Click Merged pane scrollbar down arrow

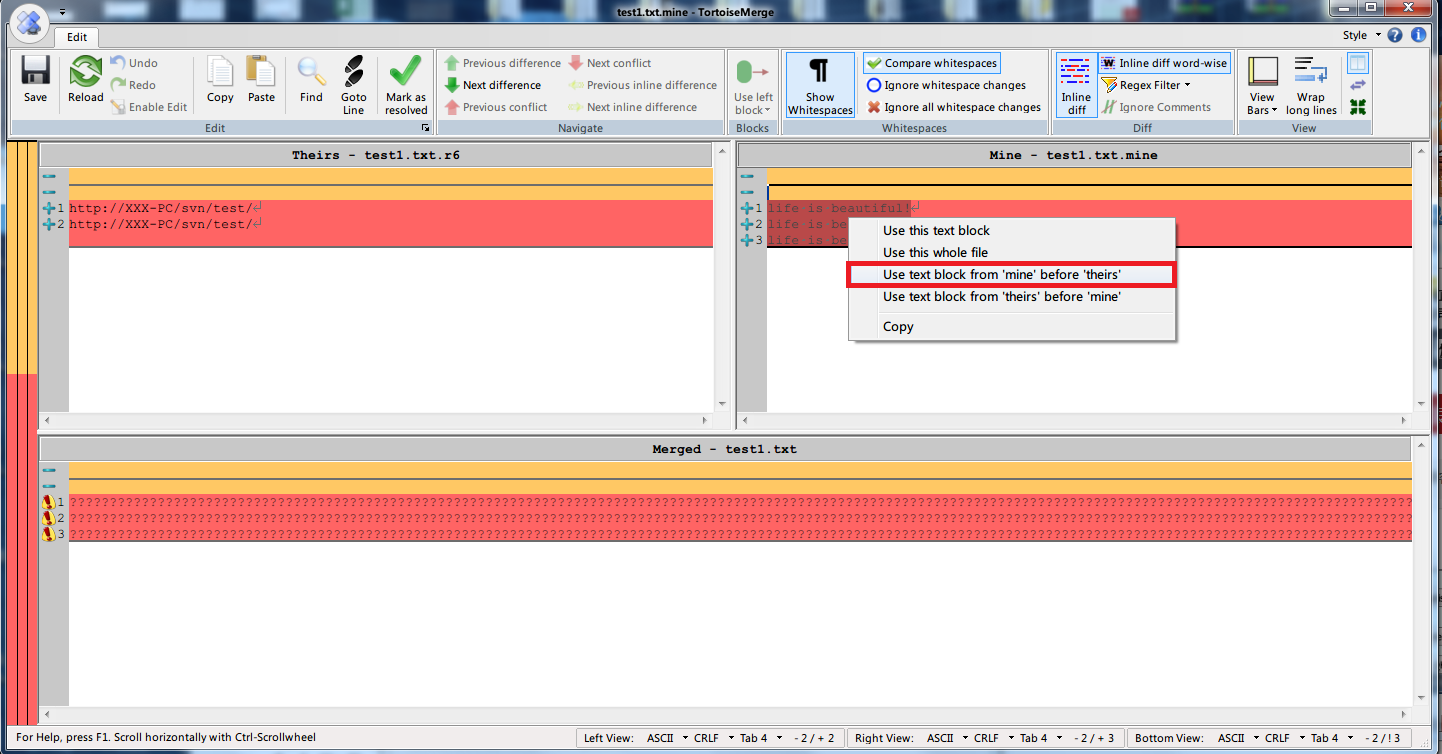1420,698
